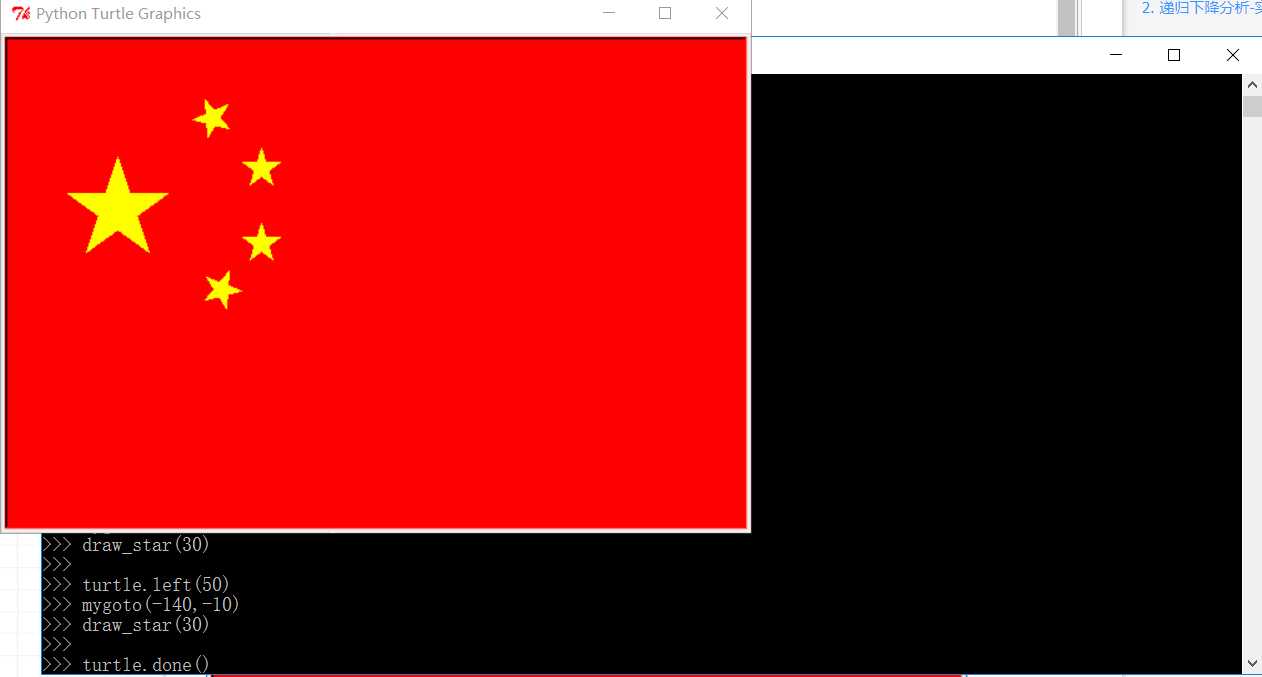
Task: Click the topmost small yellow star
Action: tap(212, 118)
